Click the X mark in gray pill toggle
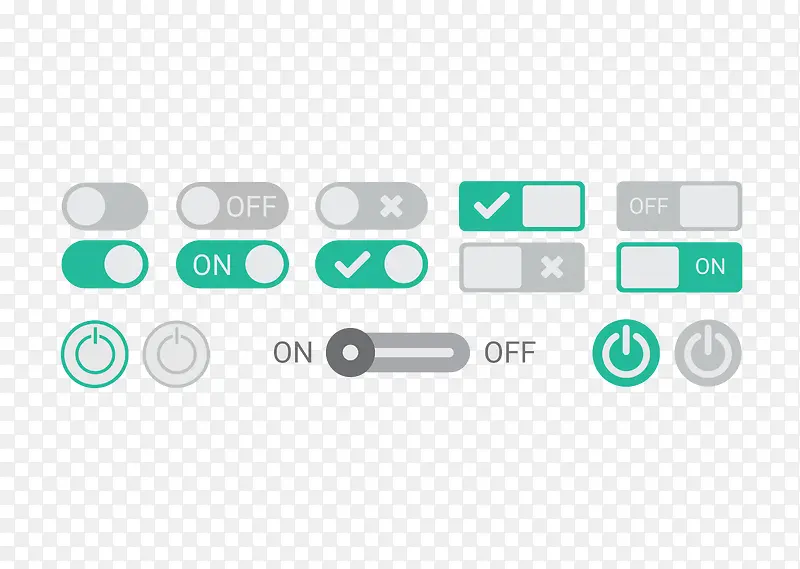The image size is (800, 569). [391, 206]
